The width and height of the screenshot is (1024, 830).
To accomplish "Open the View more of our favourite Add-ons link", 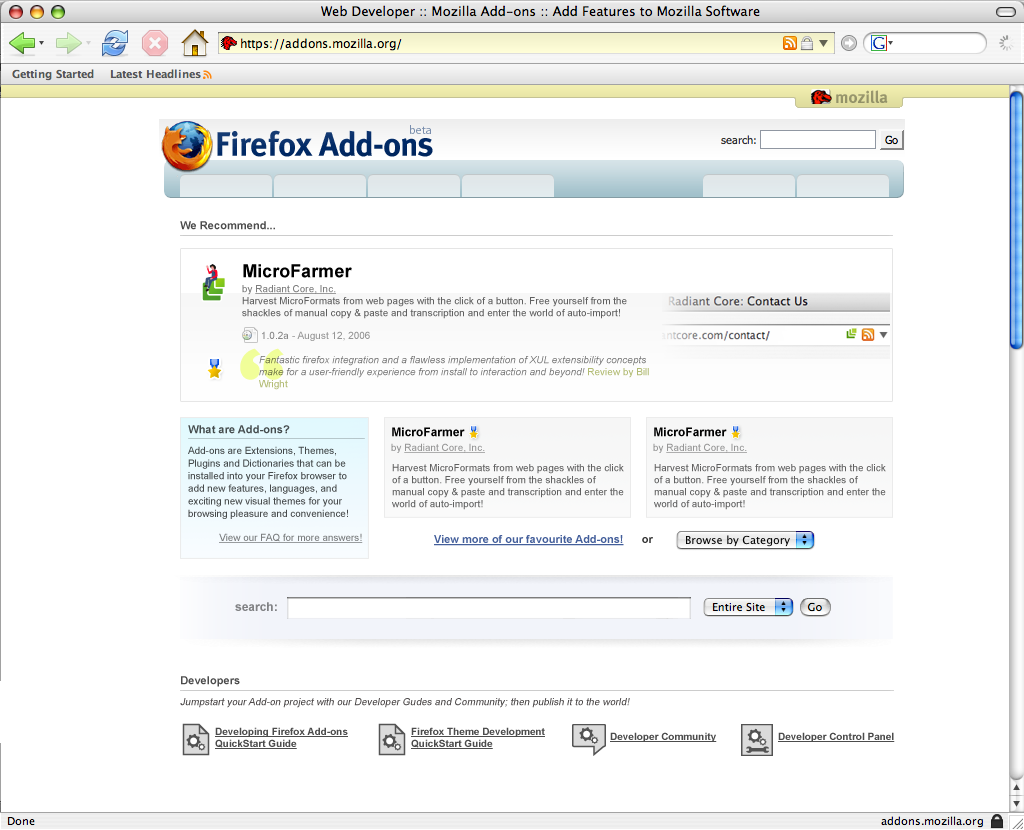I will pyautogui.click(x=528, y=539).
